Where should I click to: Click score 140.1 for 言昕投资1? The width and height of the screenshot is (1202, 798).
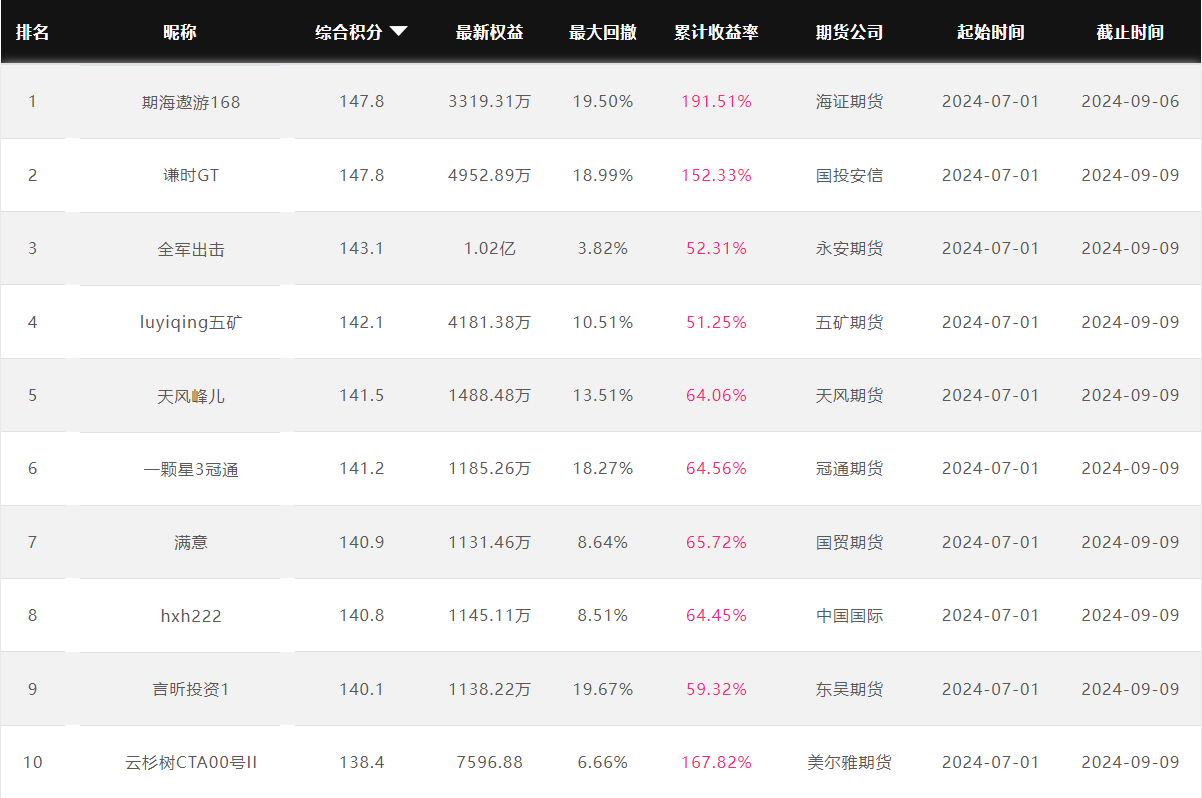(x=361, y=689)
